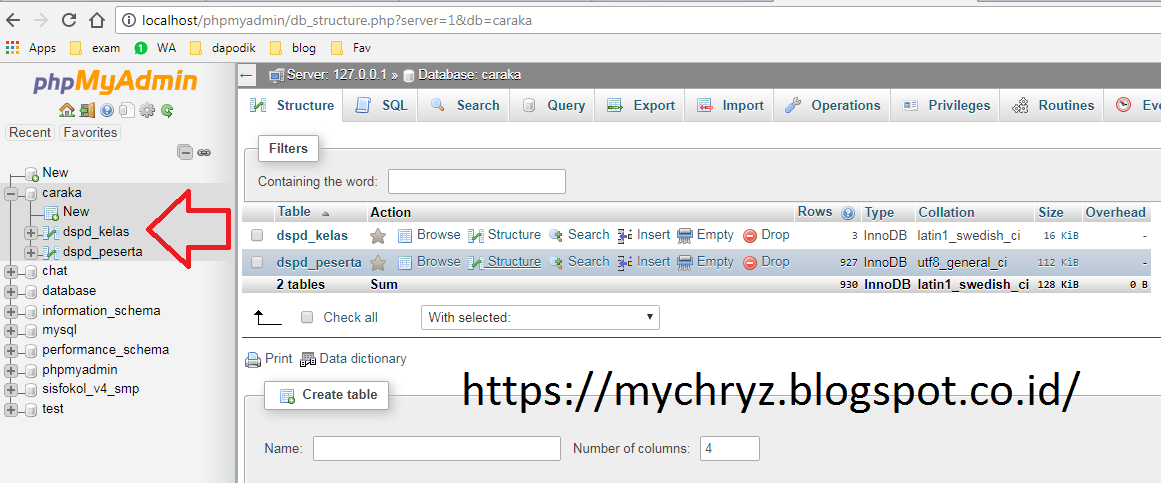Click the phpMyAdmin logo
This screenshot has width=1161, height=483.
pyautogui.click(x=115, y=82)
